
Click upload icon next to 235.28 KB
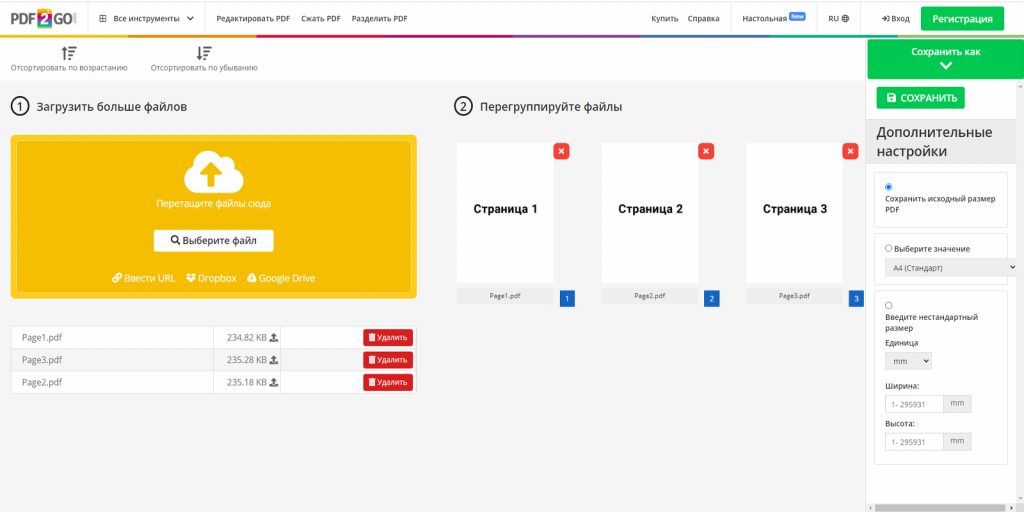[274, 360]
